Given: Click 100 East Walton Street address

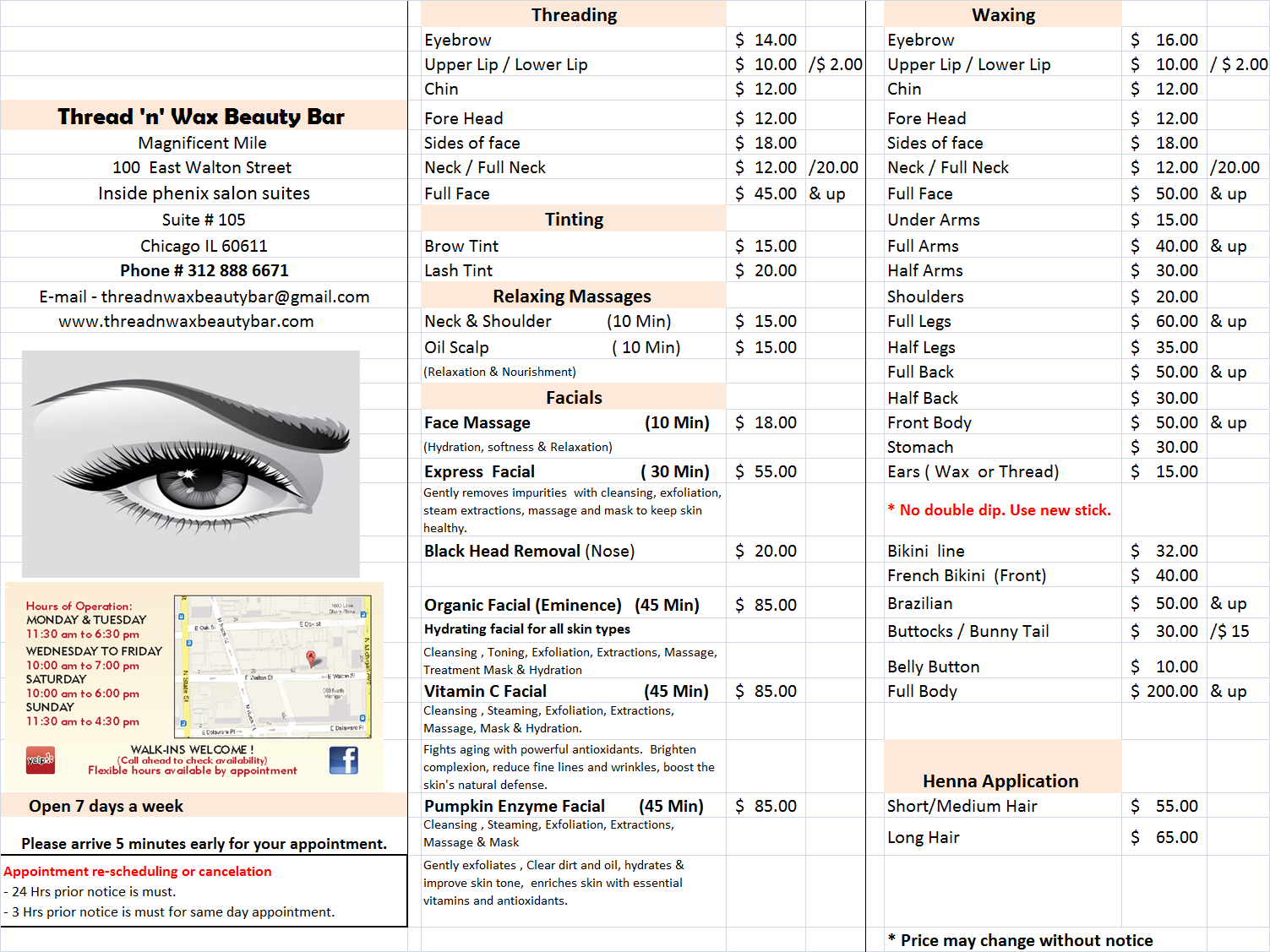Looking at the screenshot, I should pyautogui.click(x=202, y=167).
